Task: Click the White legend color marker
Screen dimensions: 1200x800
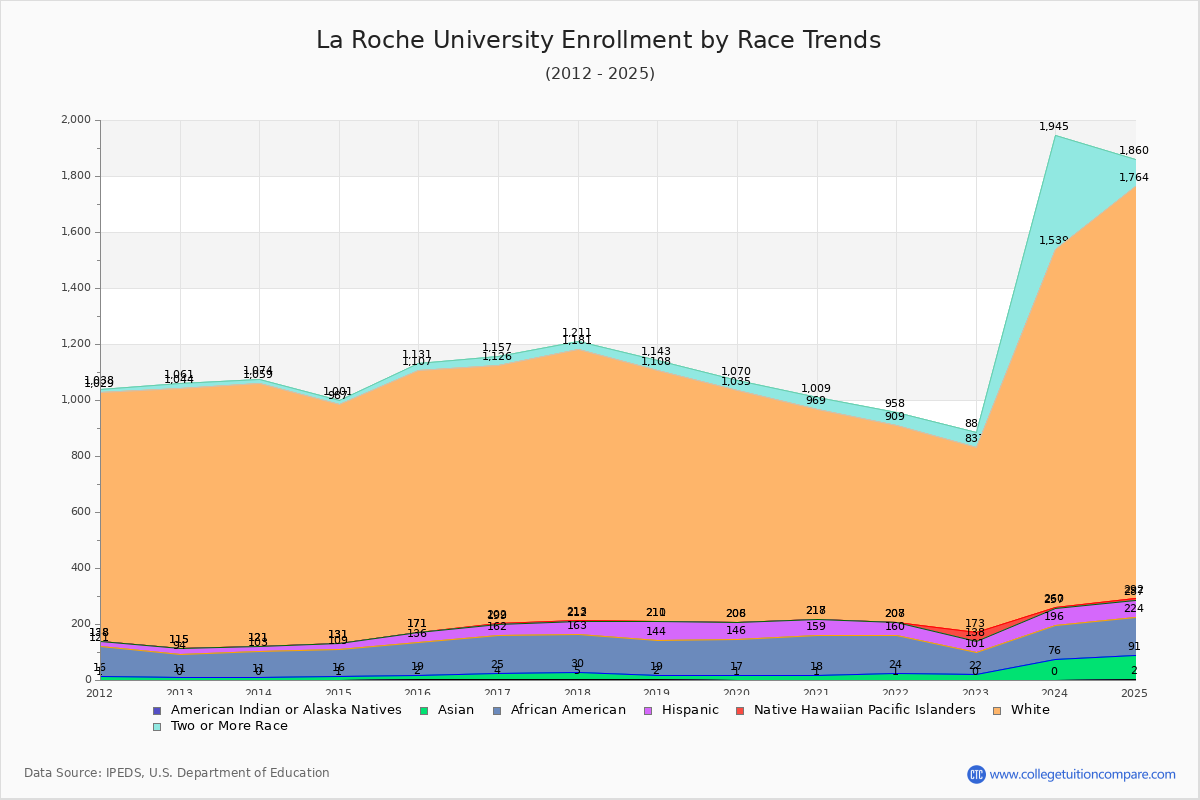Action: coord(997,710)
